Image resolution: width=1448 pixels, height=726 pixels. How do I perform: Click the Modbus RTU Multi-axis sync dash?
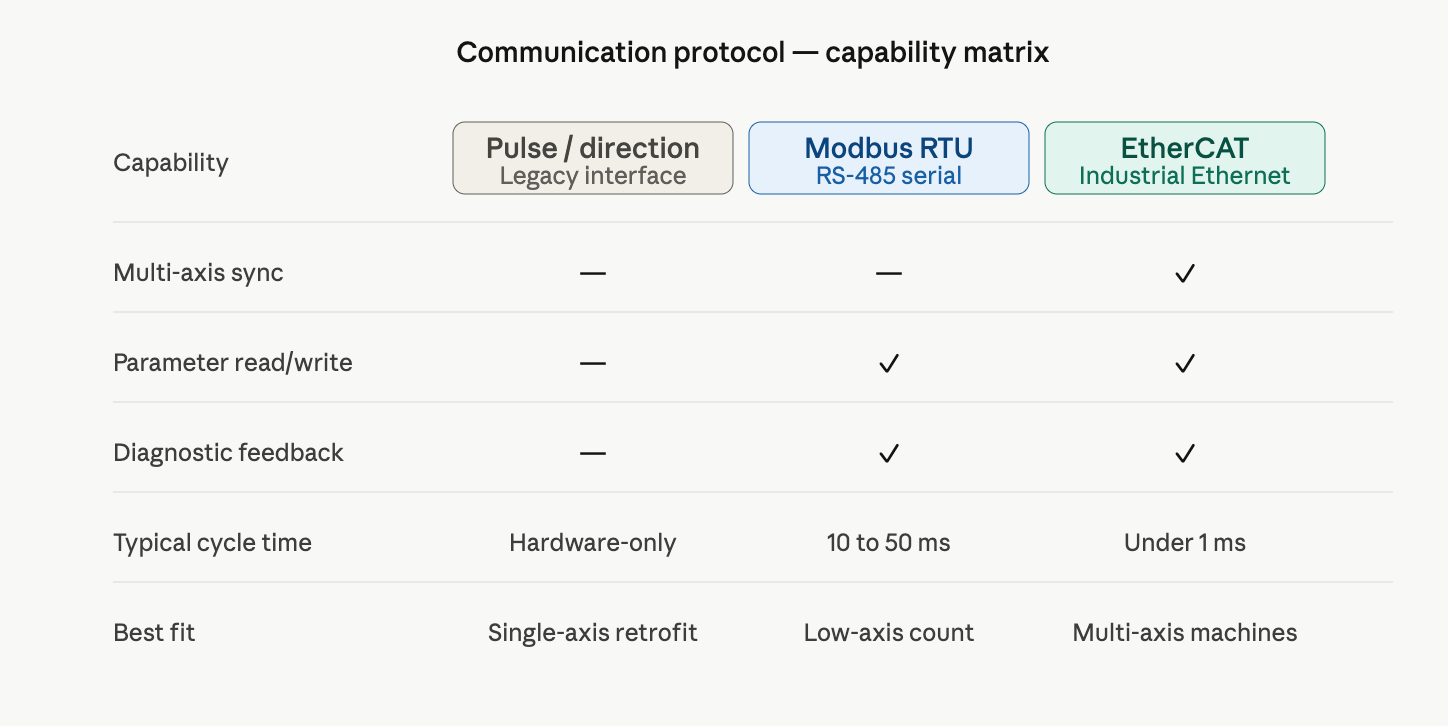click(889, 273)
